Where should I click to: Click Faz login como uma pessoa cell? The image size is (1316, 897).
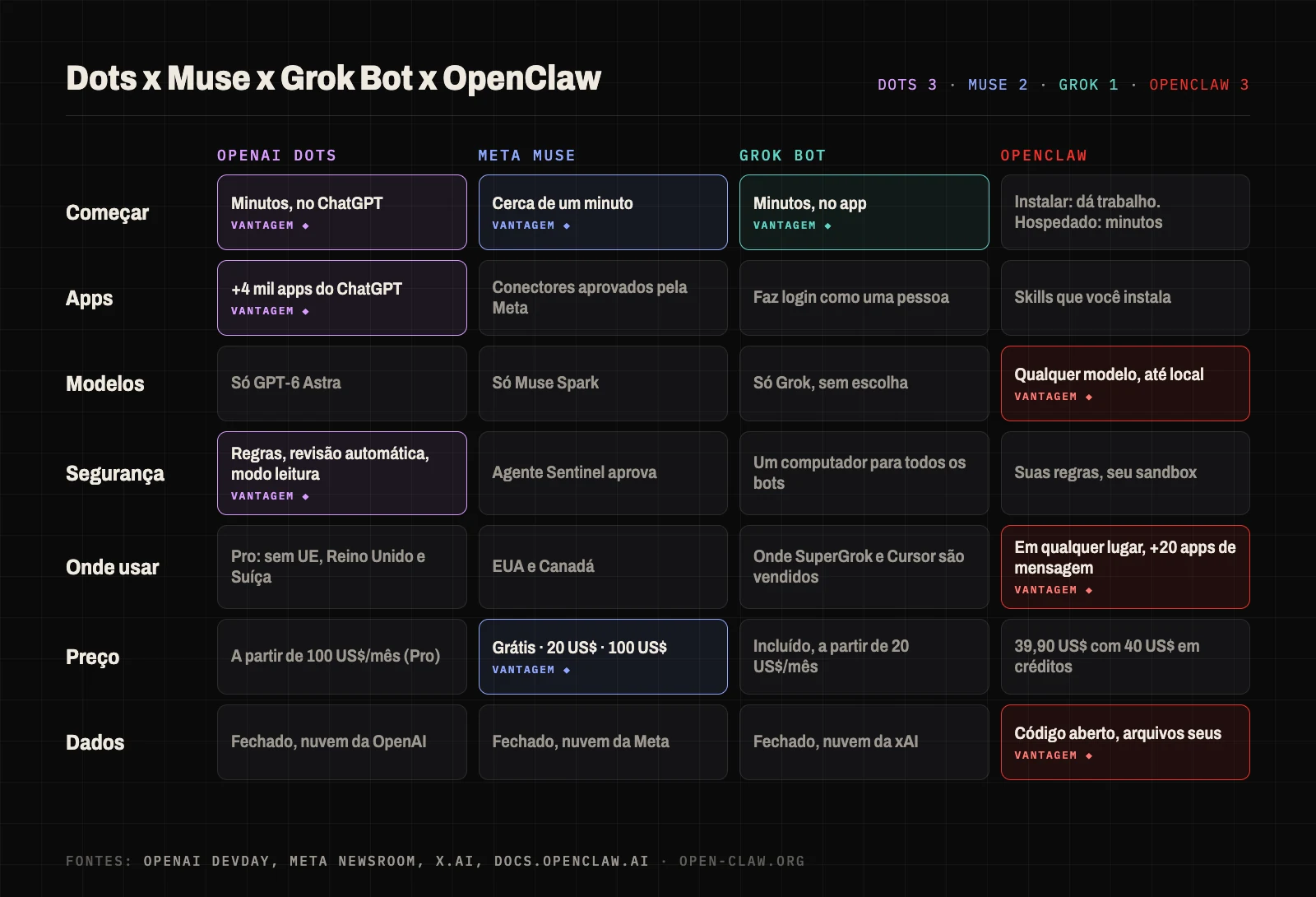[864, 298]
